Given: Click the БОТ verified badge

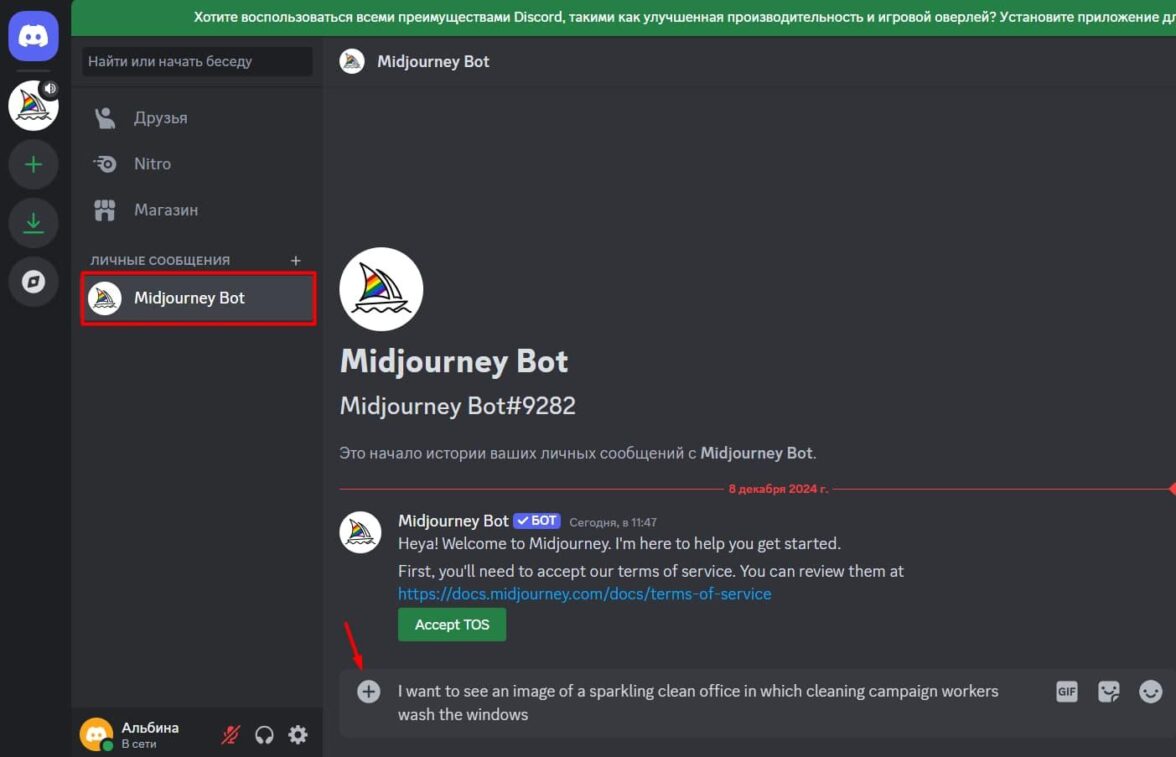Looking at the screenshot, I should tap(537, 521).
